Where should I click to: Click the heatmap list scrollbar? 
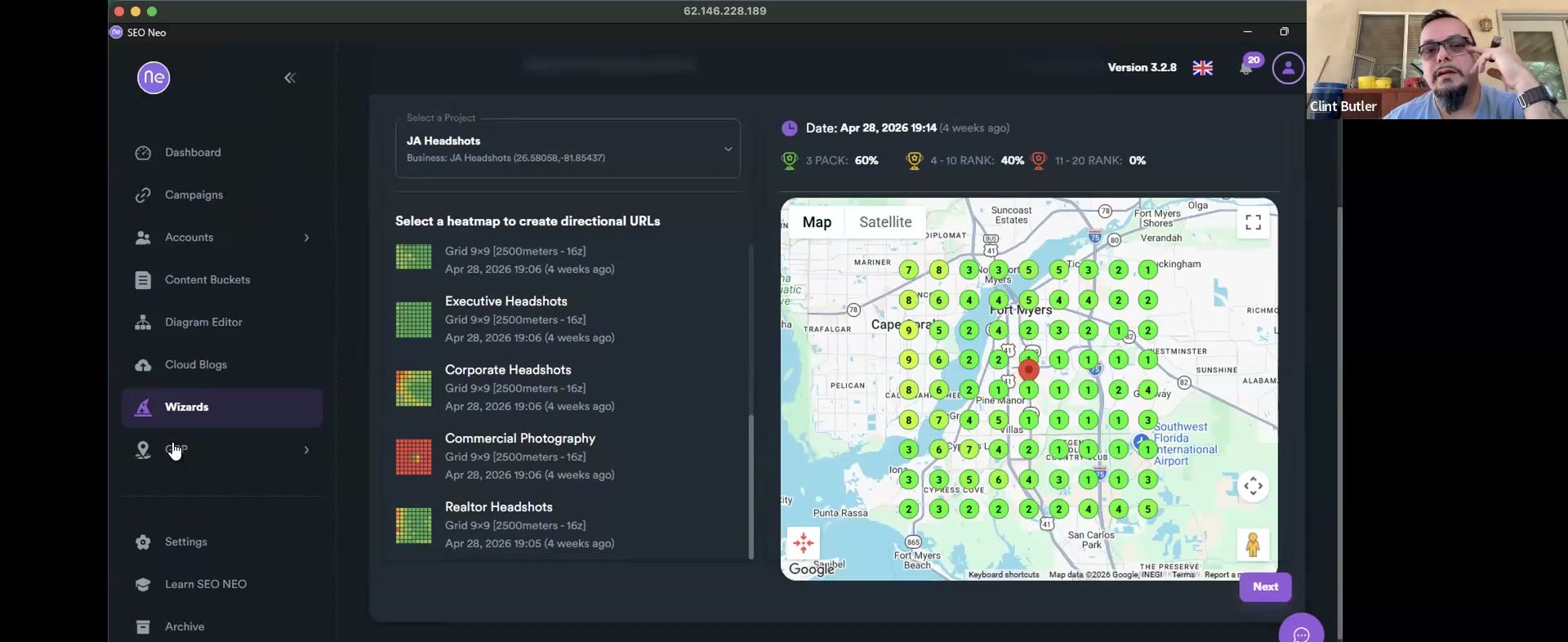(x=751, y=487)
